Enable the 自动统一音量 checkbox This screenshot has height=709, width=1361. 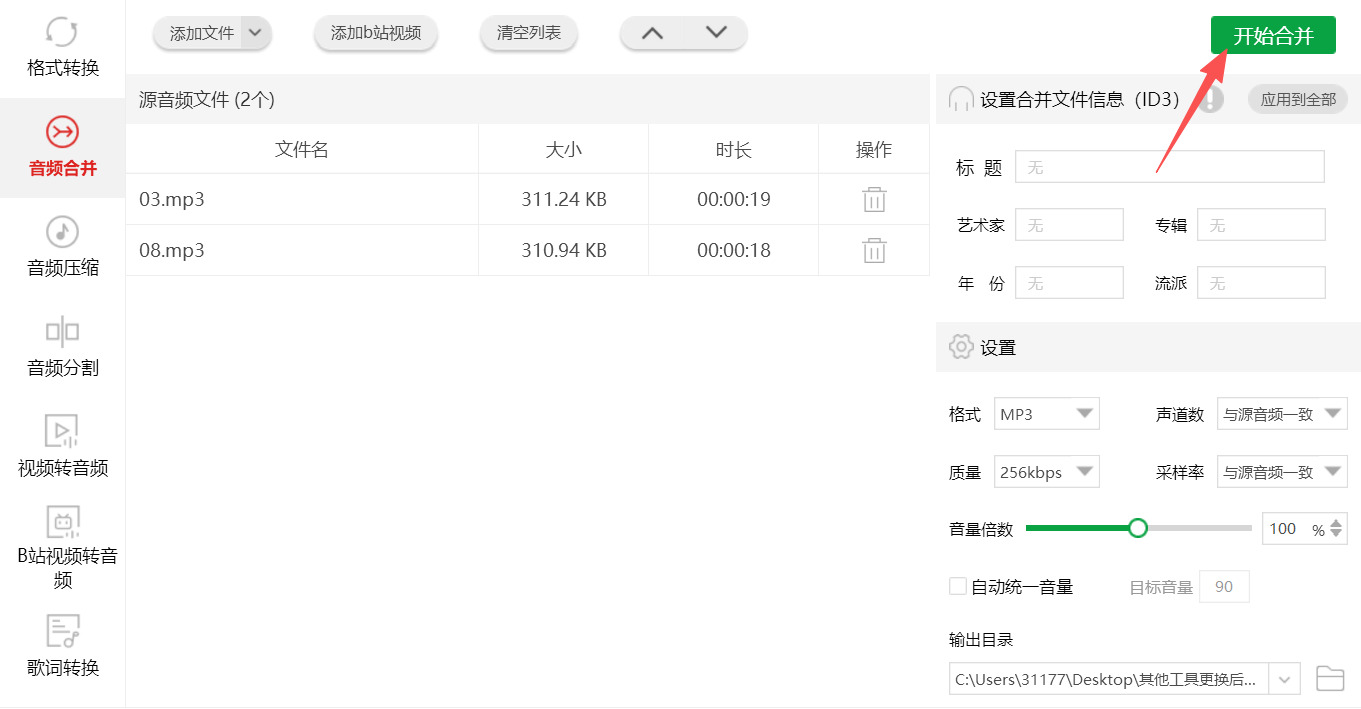pyautogui.click(x=957, y=586)
